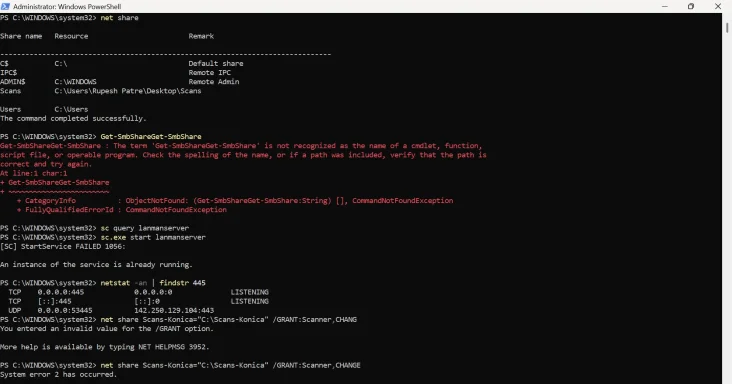The height and width of the screenshot is (384, 732).
Task: Minimize the PowerShell window
Action: pyautogui.click(x=665, y=6)
